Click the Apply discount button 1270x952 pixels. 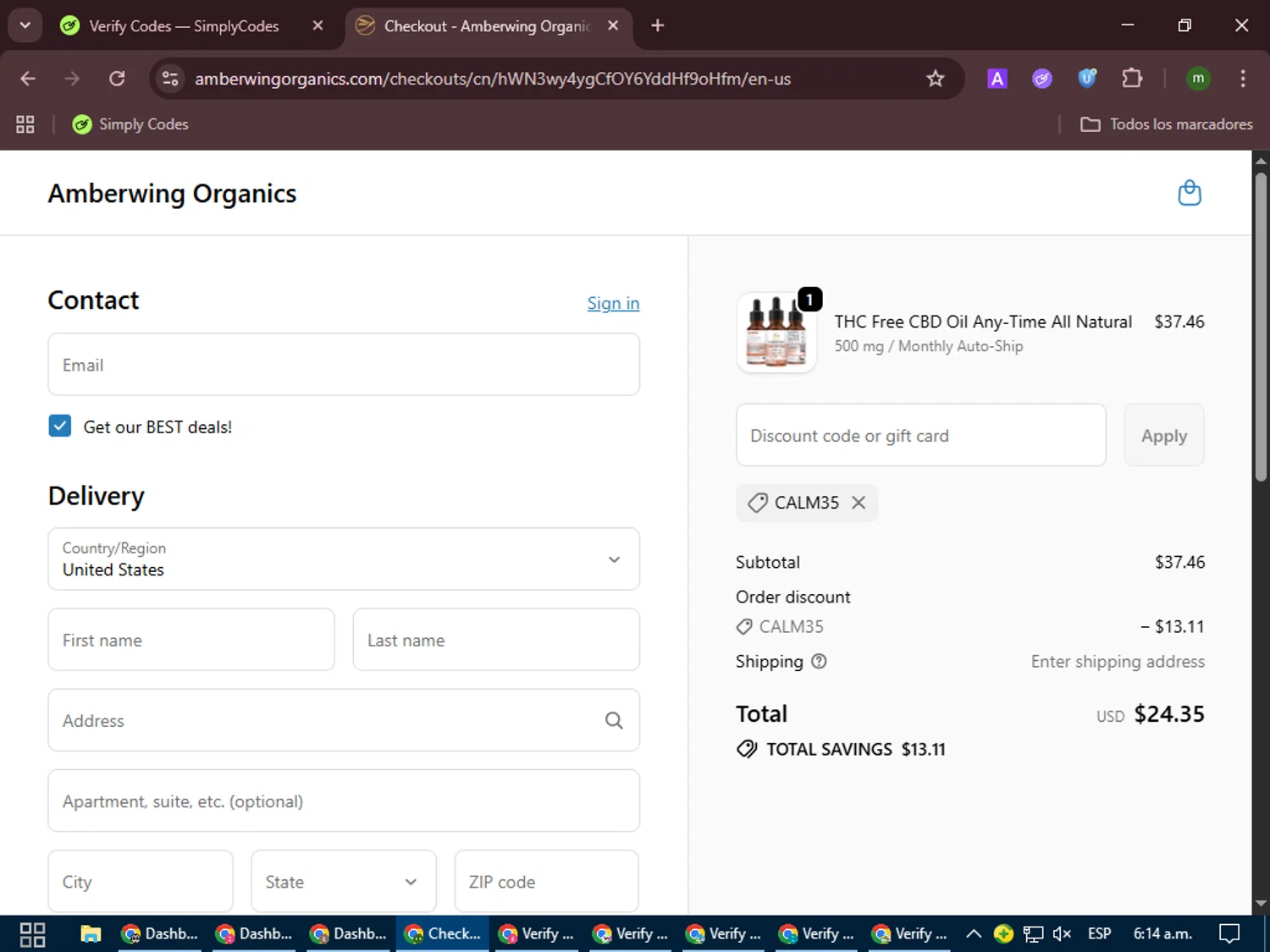[1164, 435]
